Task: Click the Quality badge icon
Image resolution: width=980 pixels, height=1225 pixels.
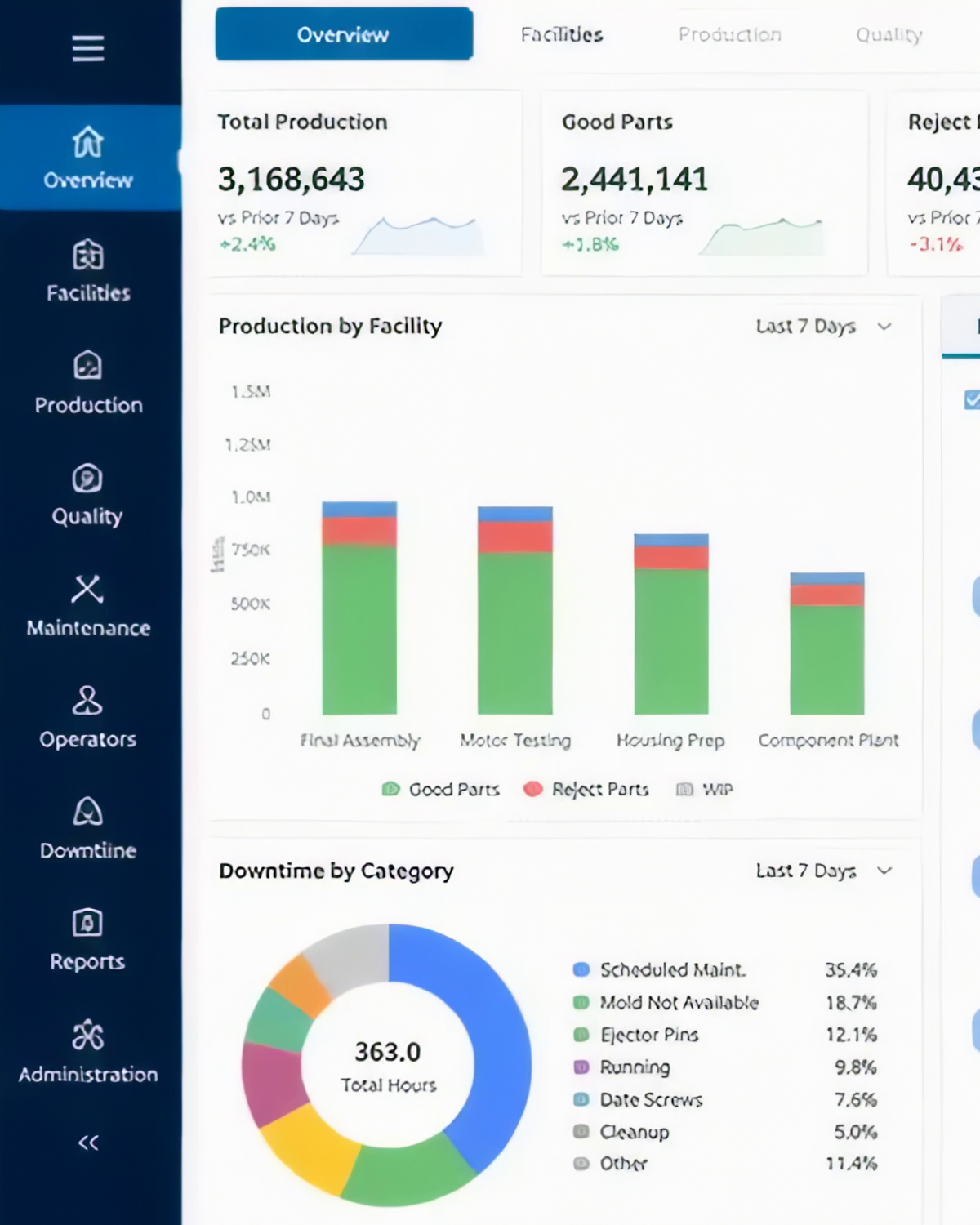Action: coord(87,478)
